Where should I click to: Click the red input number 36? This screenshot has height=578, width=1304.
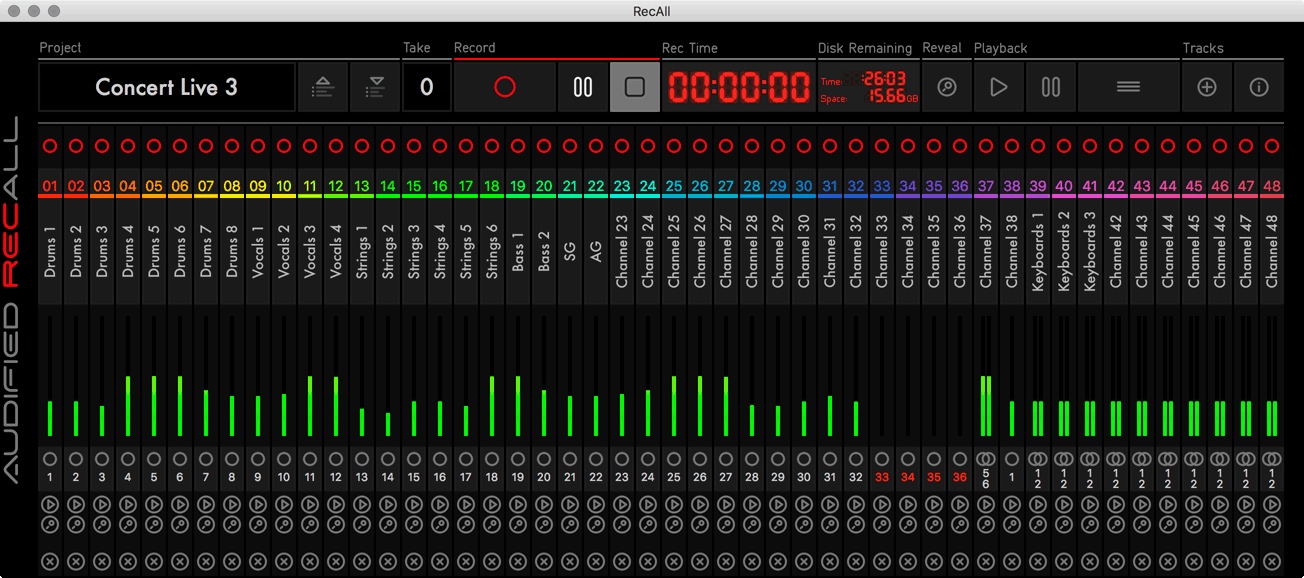tap(959, 478)
